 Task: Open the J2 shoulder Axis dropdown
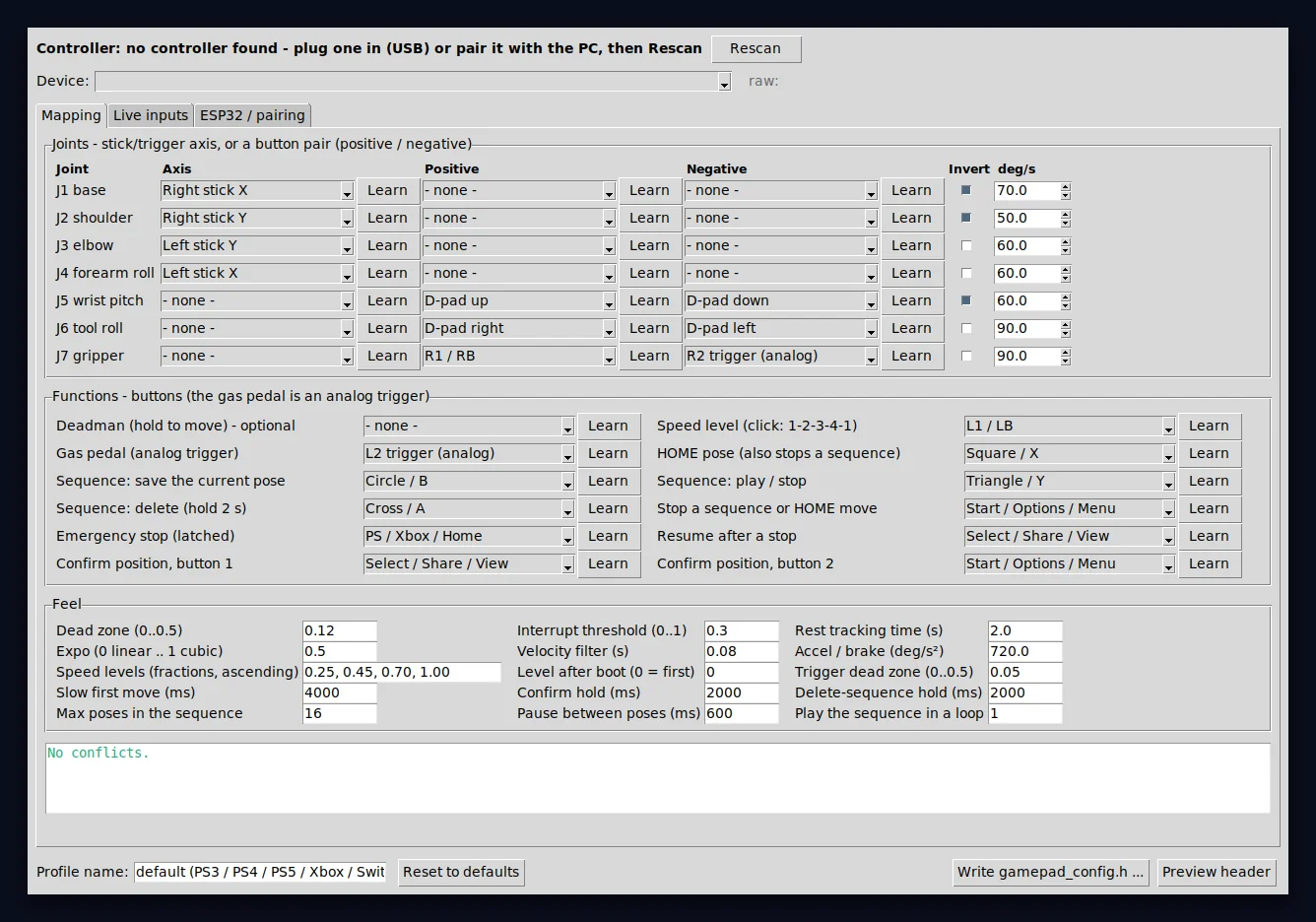coord(257,218)
